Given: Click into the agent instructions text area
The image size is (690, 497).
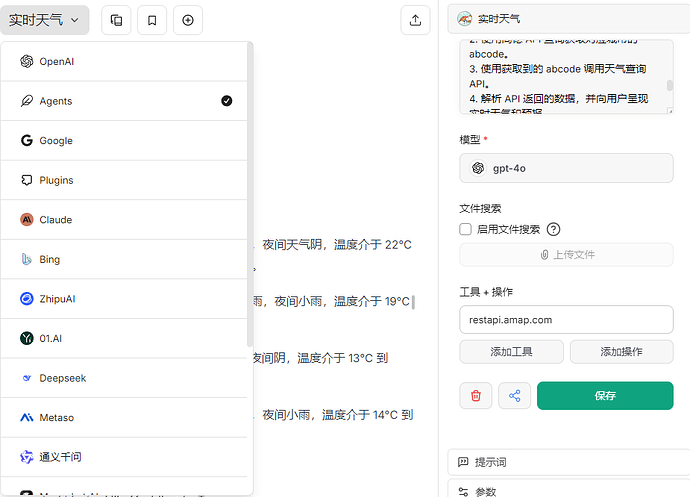Looking at the screenshot, I should pyautogui.click(x=566, y=77).
